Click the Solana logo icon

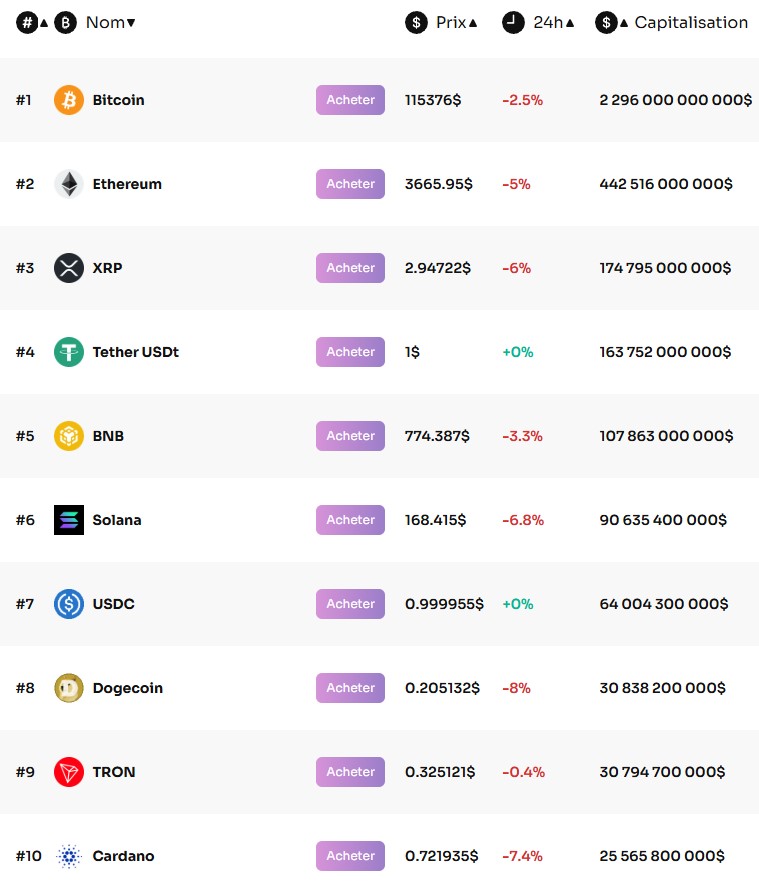69,520
